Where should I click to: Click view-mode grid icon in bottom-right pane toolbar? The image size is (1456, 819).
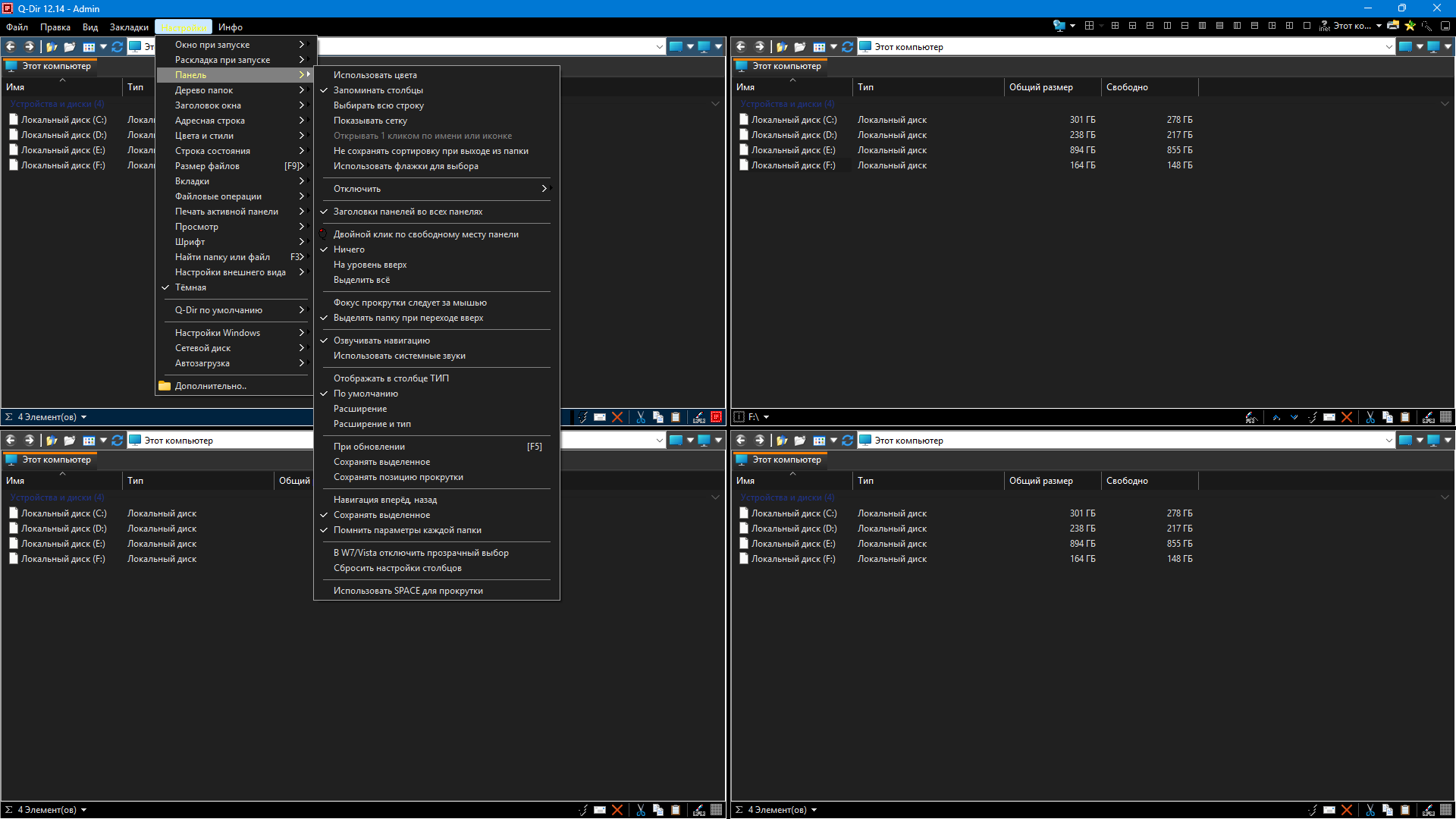[819, 440]
